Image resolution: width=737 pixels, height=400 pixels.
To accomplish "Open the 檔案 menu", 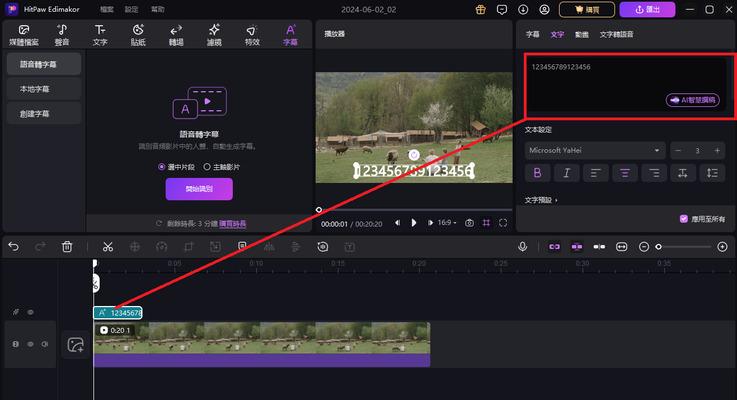I will (107, 9).
